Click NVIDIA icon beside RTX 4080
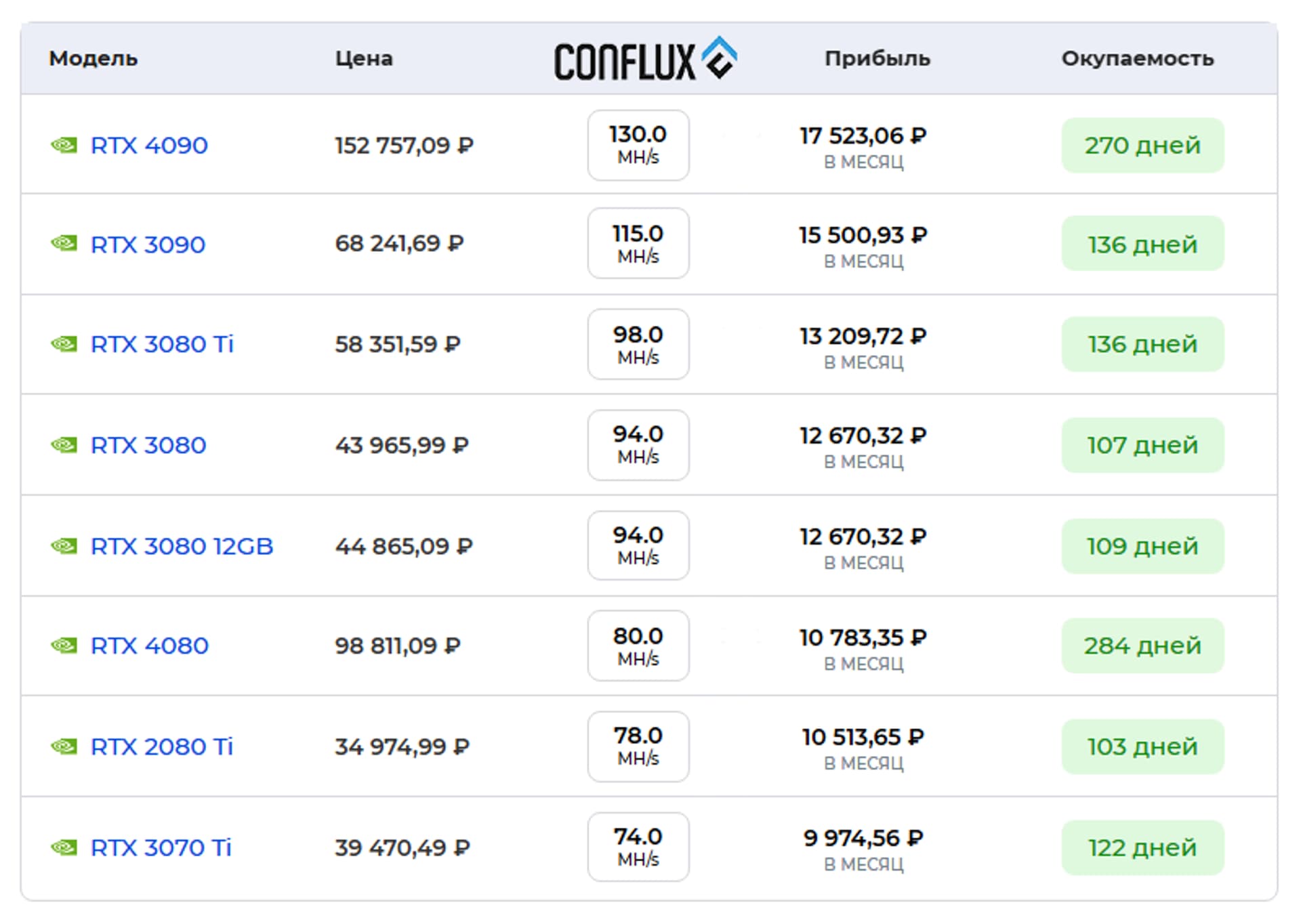 point(64,646)
